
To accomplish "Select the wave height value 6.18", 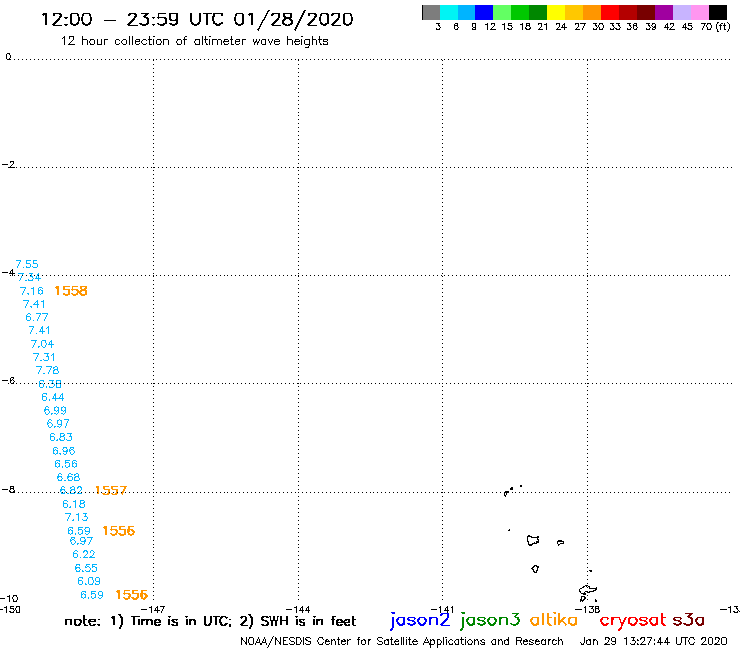I will [74, 504].
